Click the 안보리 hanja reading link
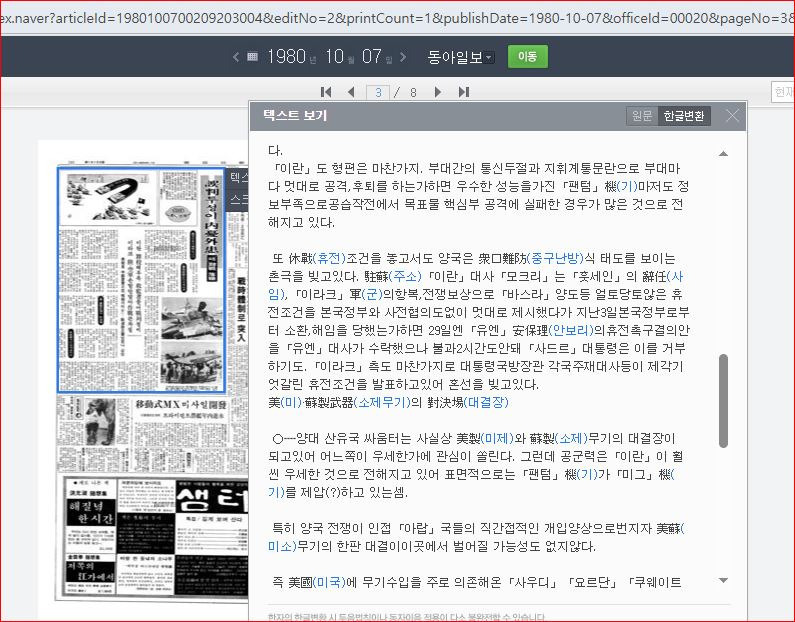 coord(571,331)
